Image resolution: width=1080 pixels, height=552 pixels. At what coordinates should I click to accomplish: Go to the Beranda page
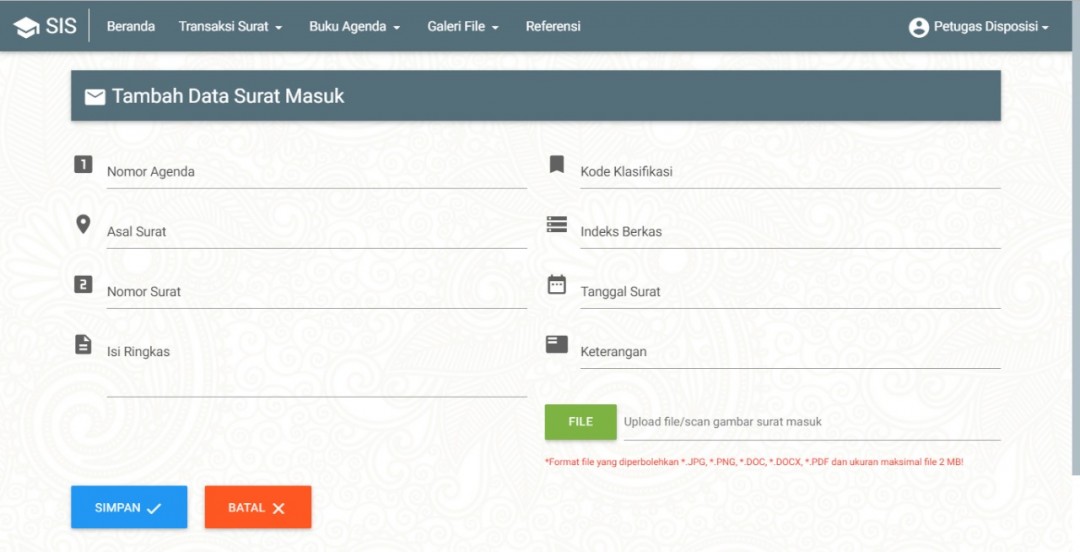point(131,27)
